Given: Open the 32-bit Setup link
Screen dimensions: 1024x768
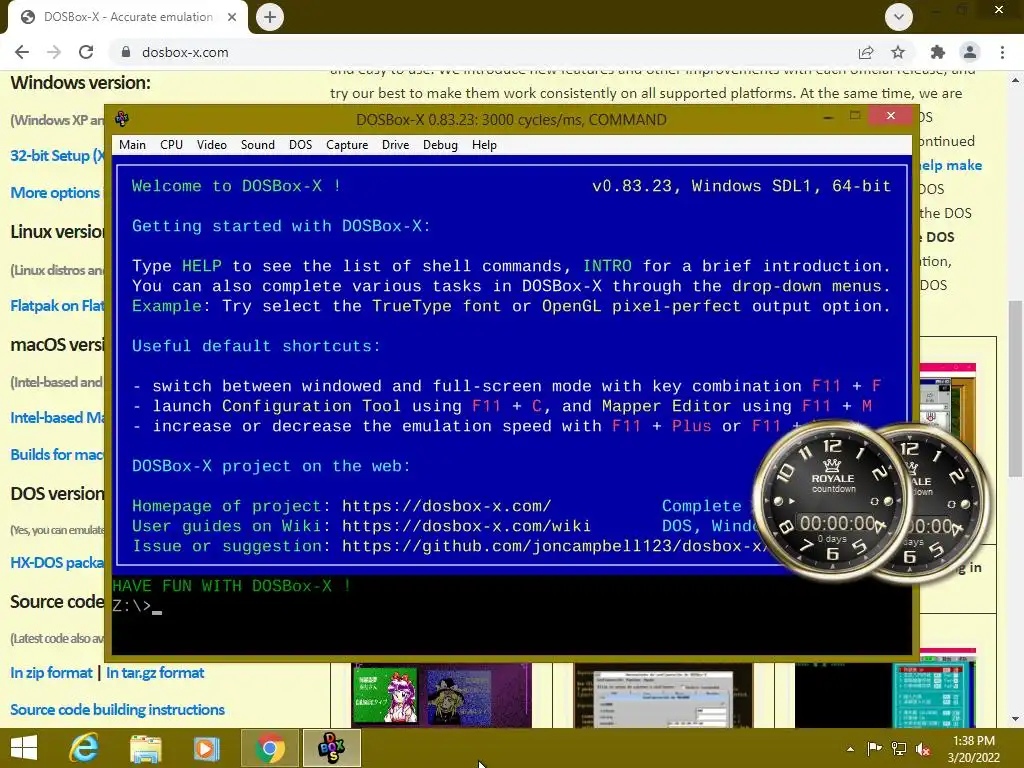Looking at the screenshot, I should pos(57,155).
